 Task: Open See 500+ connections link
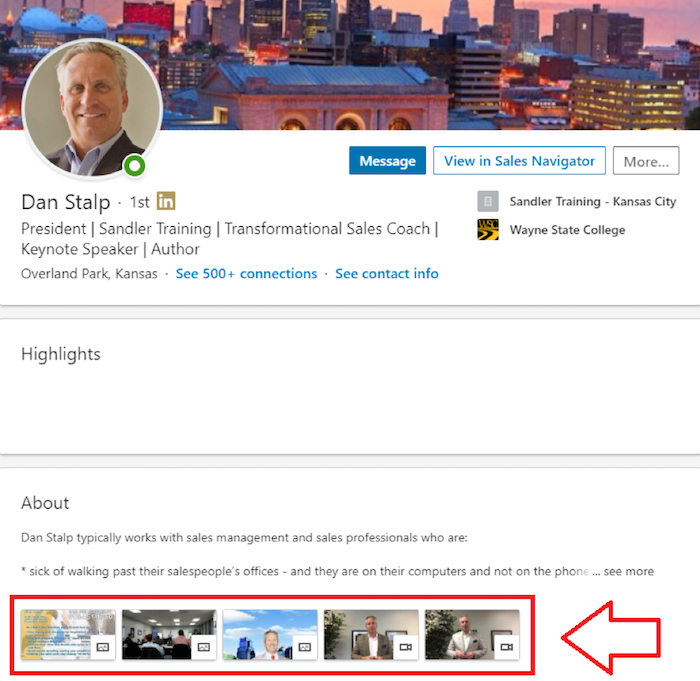point(246,273)
